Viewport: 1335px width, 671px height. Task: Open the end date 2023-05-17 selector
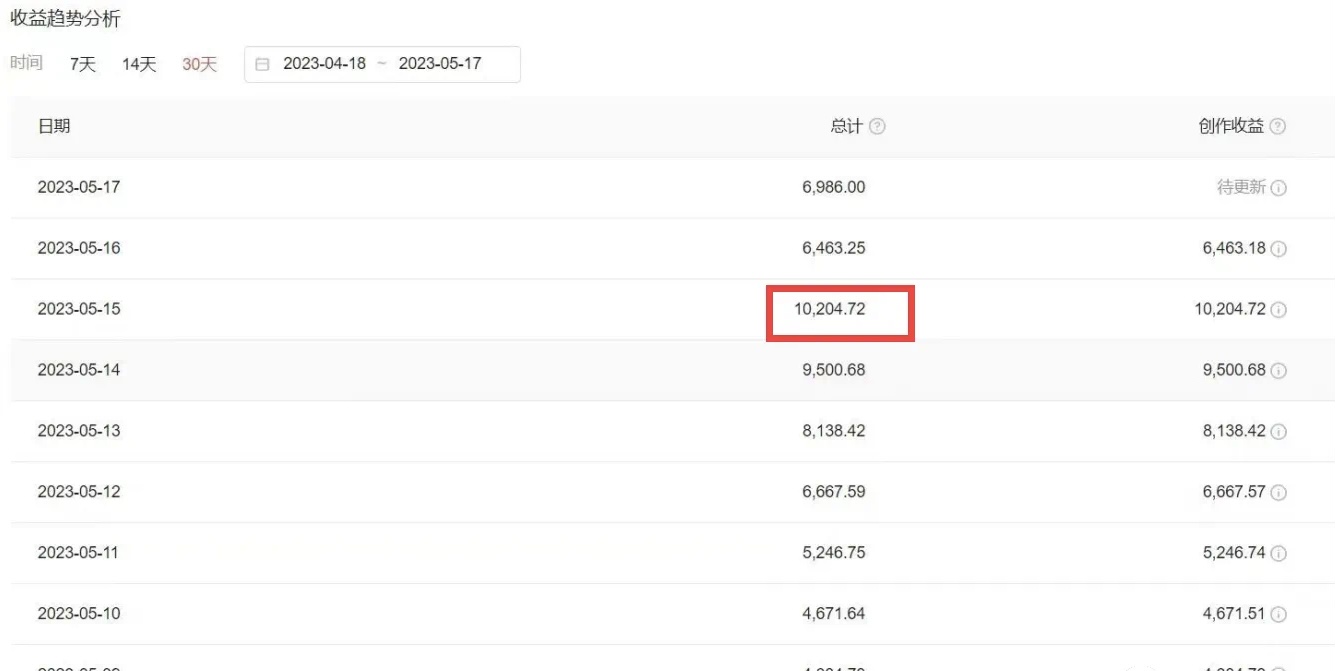pos(441,63)
